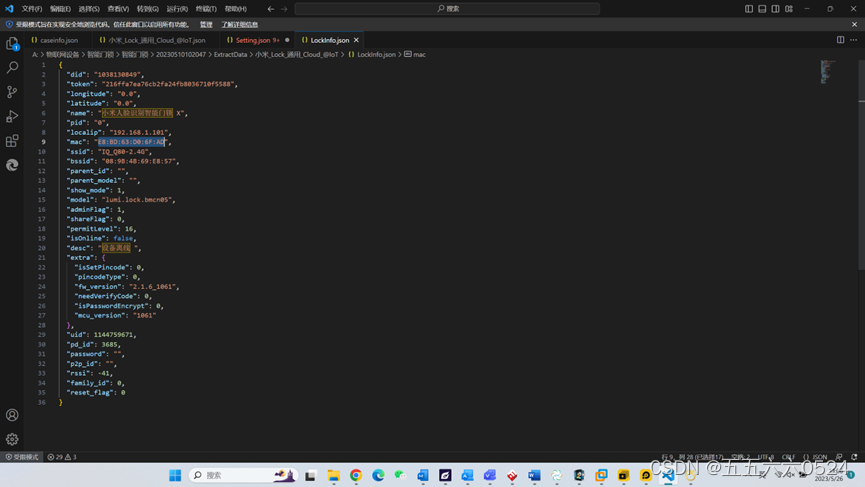Open WeChat from the taskbar
The width and height of the screenshot is (865, 487).
(x=400, y=475)
